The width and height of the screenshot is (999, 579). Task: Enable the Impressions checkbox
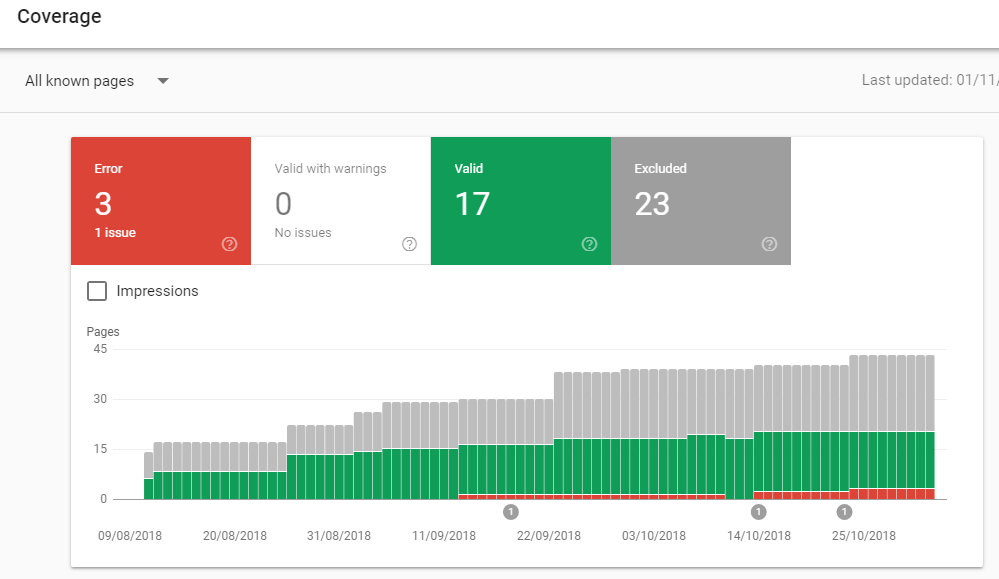(97, 291)
